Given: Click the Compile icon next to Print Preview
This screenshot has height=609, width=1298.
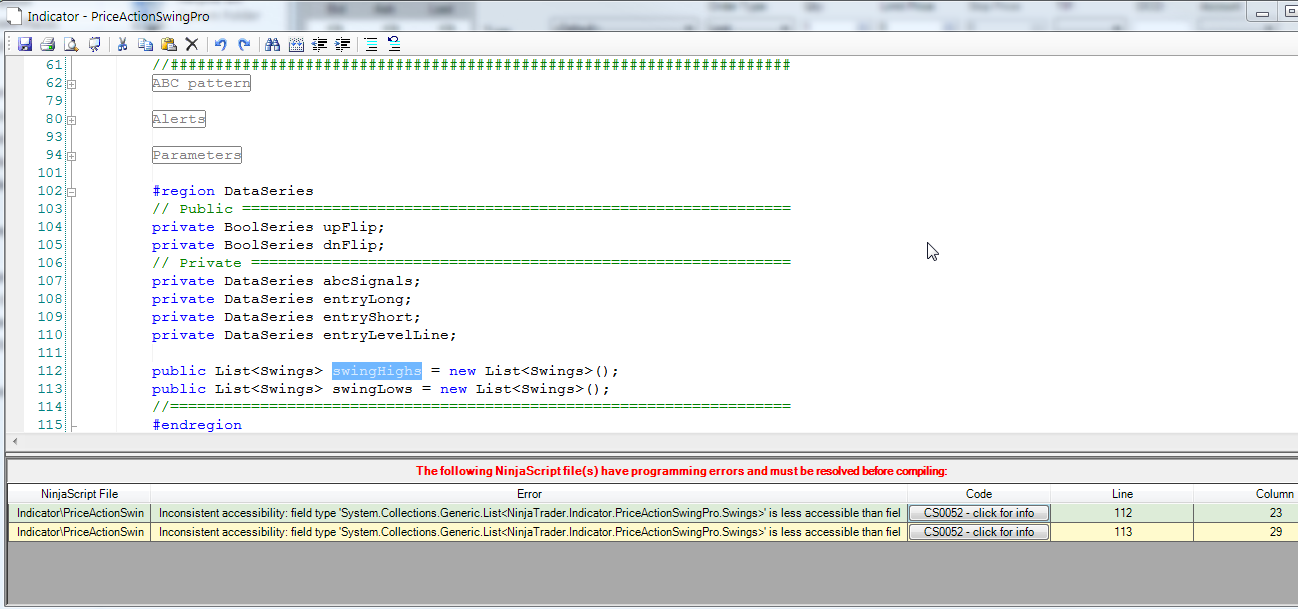Looking at the screenshot, I should [94, 44].
